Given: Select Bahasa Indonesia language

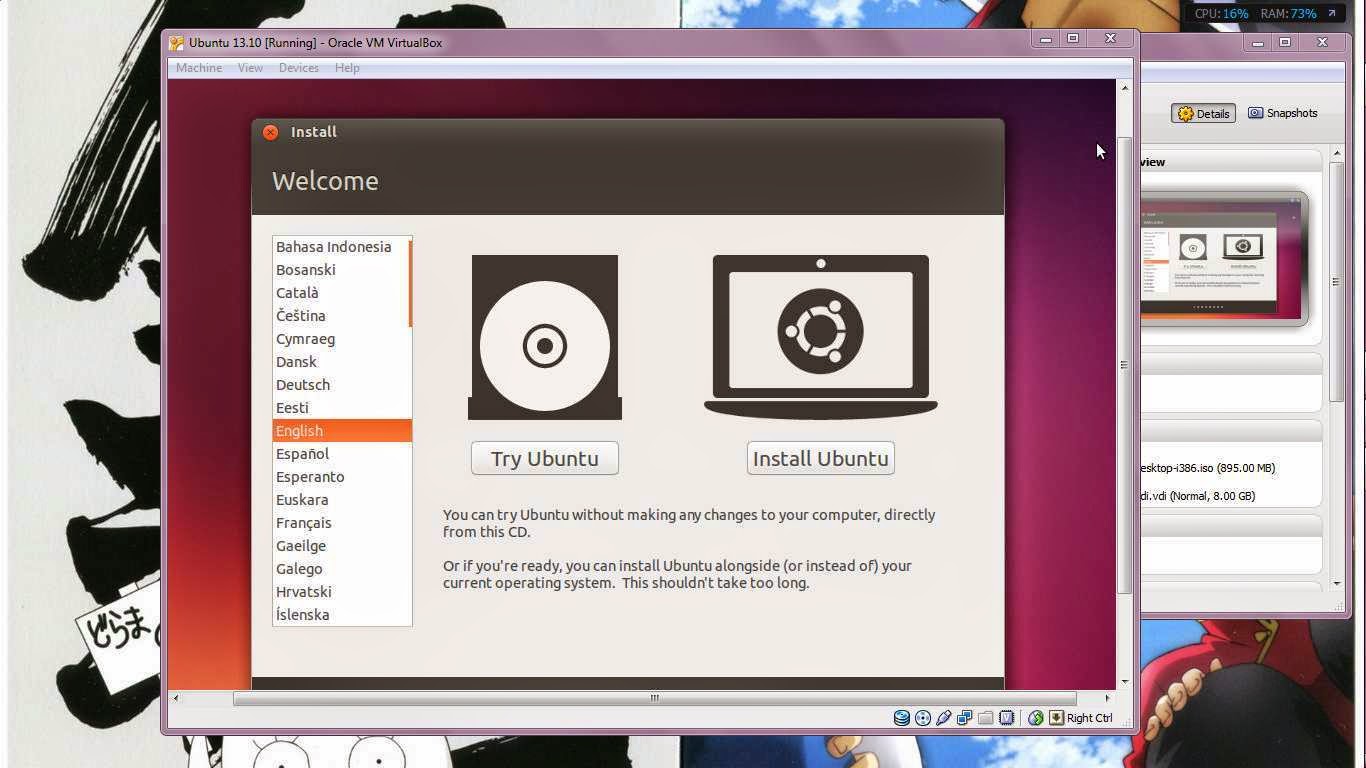Looking at the screenshot, I should pos(341,247).
